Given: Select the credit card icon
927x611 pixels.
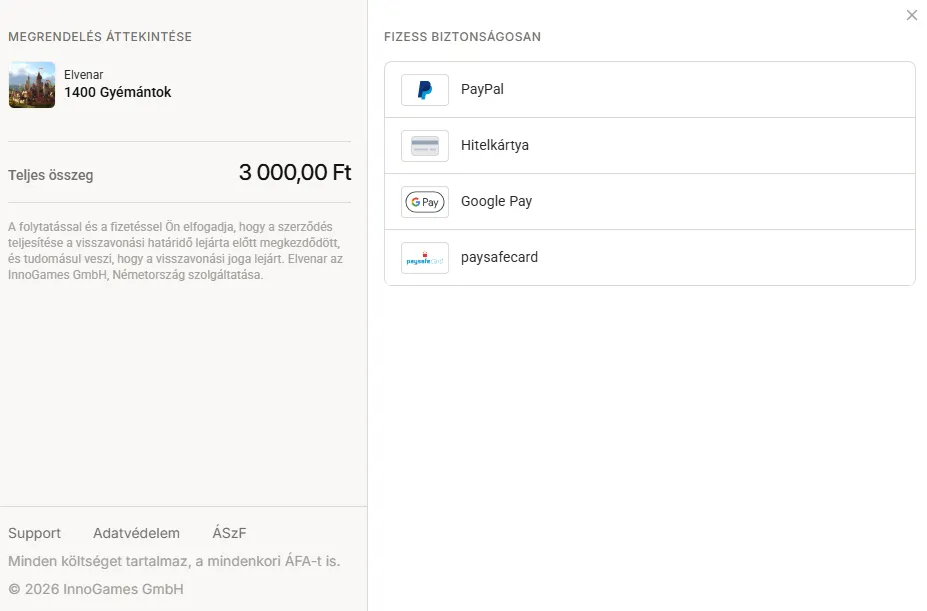Looking at the screenshot, I should 424,146.
